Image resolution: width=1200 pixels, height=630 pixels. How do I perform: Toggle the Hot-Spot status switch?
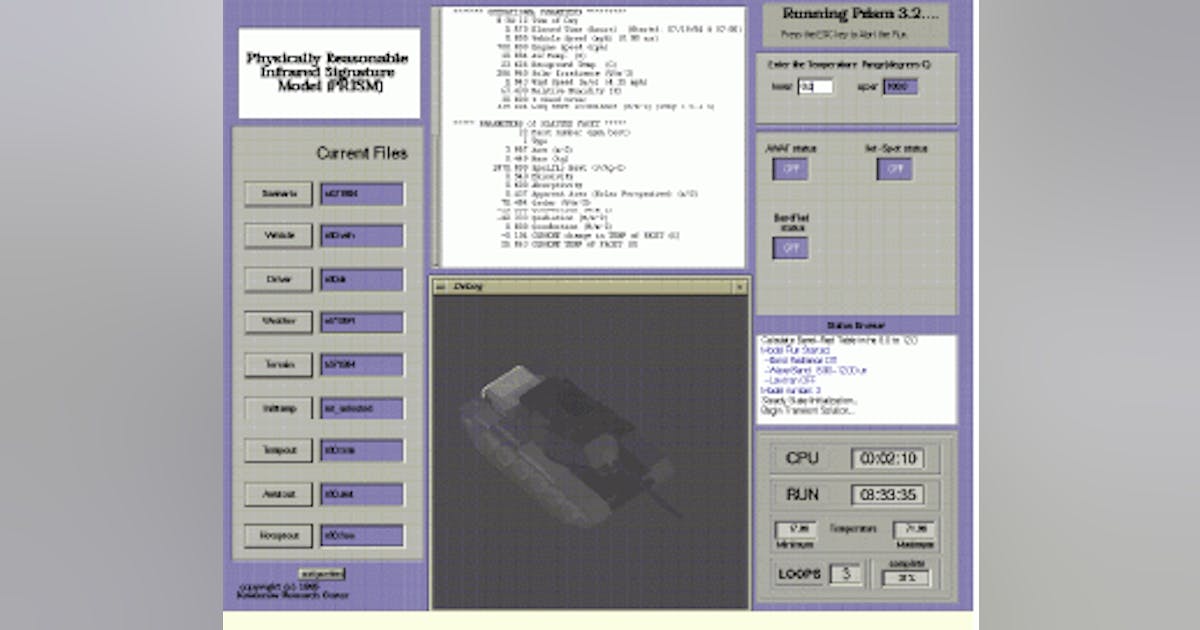pyautogui.click(x=893, y=170)
